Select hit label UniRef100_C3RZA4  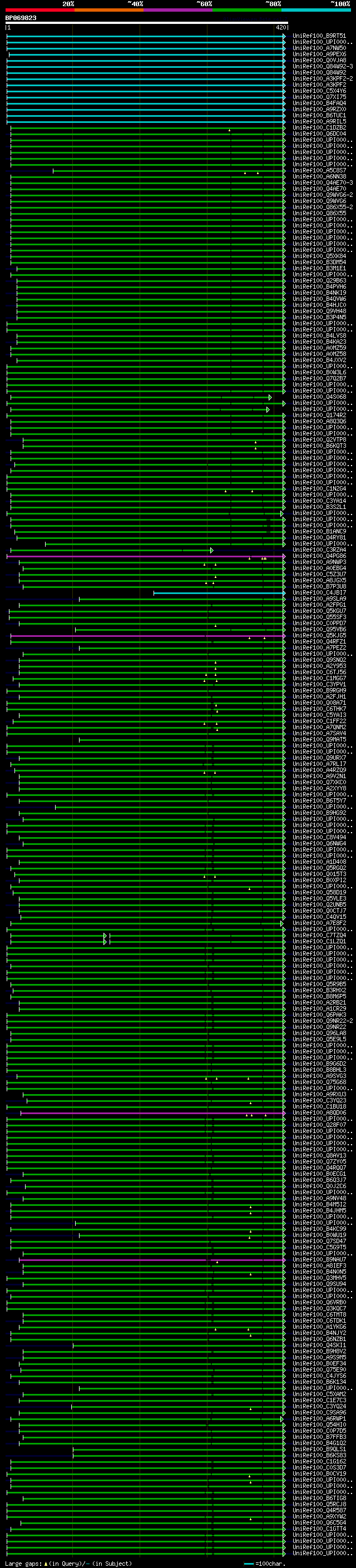tap(319, 550)
